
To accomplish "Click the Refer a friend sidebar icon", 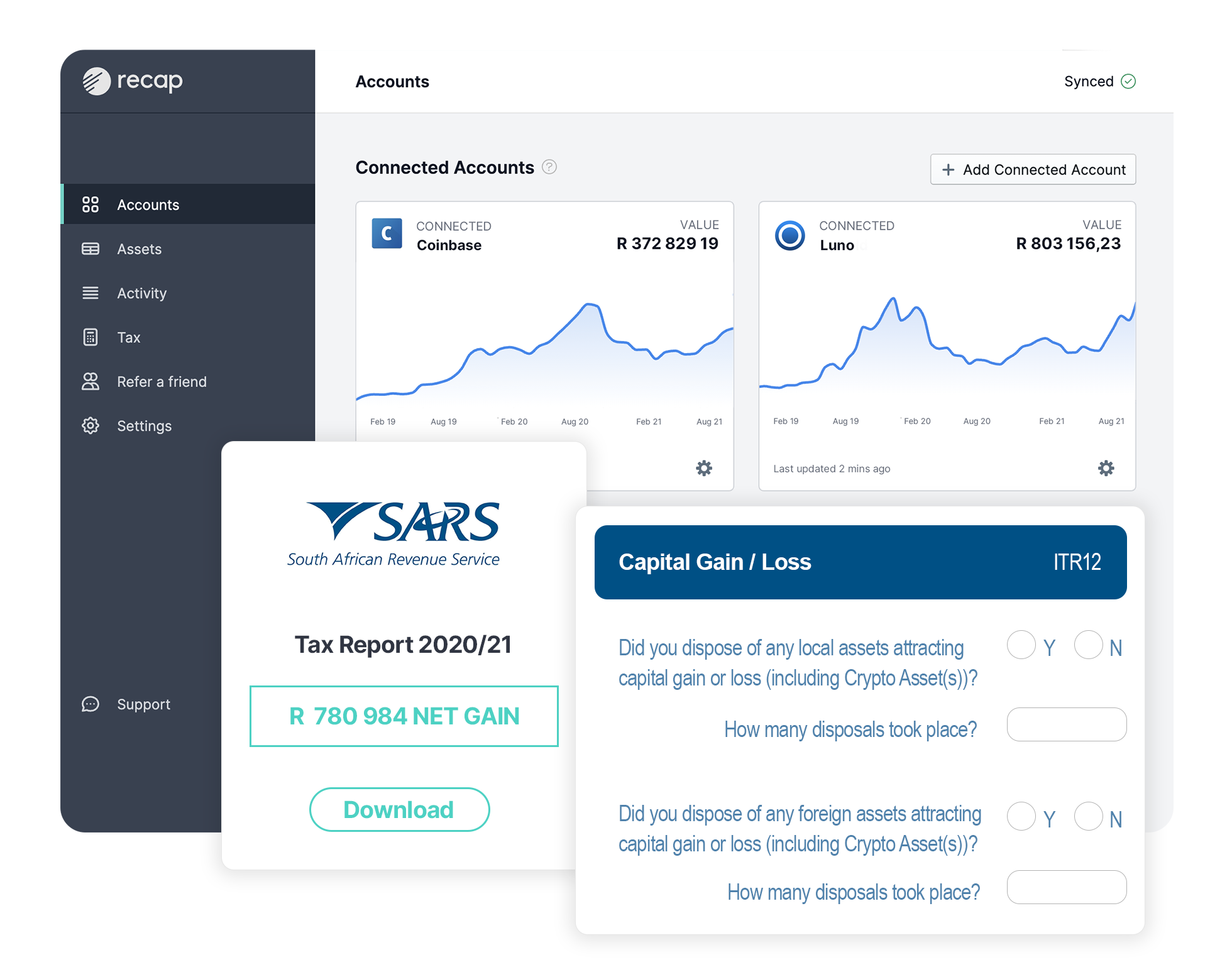I will click(x=89, y=381).
